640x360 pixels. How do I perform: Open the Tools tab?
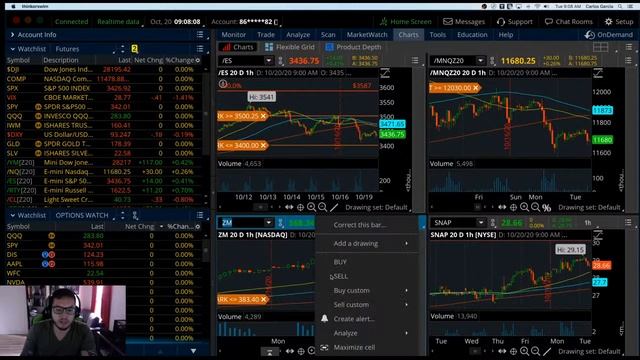(x=438, y=35)
